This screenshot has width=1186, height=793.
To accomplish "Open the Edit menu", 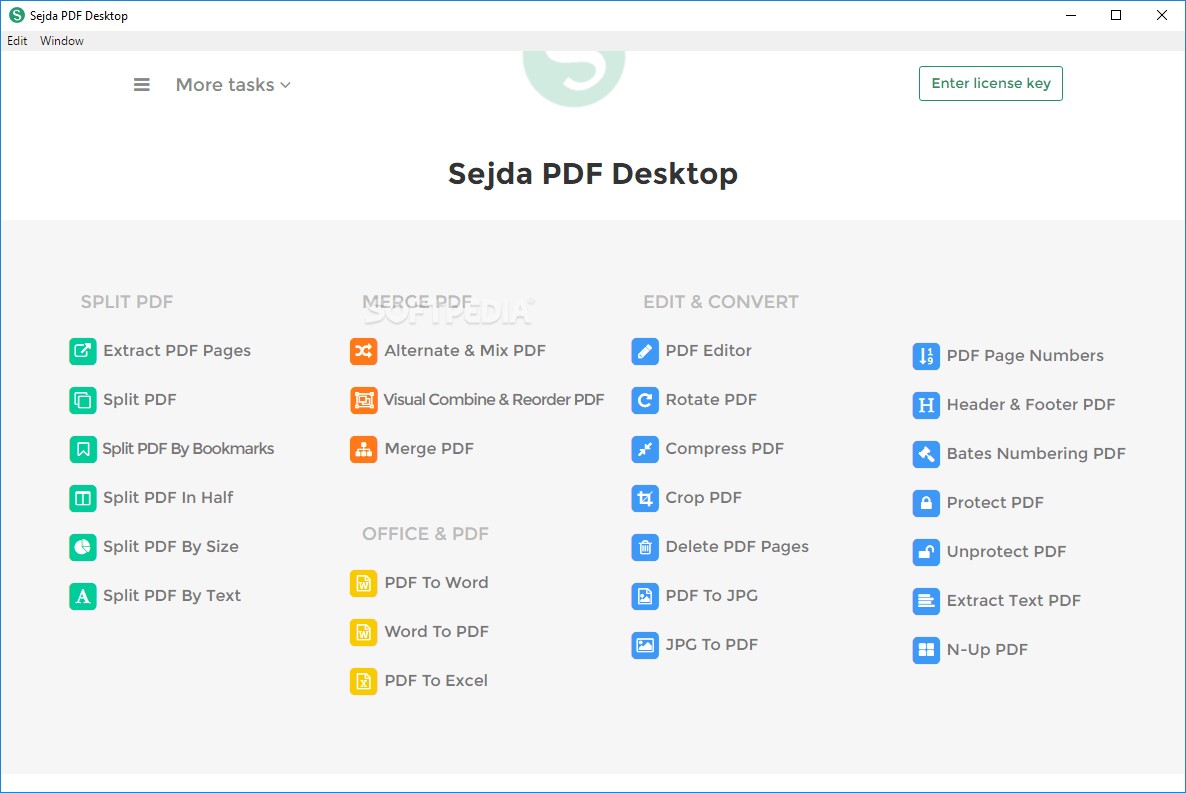I will 16,41.
